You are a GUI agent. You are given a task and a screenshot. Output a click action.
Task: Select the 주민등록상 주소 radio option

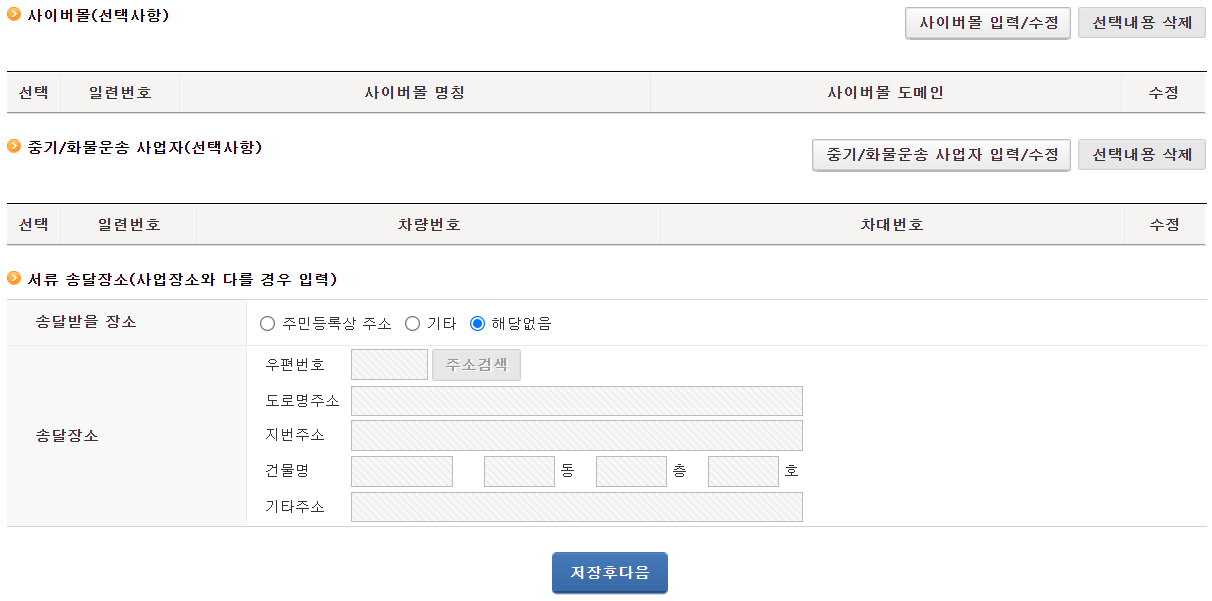(x=267, y=323)
